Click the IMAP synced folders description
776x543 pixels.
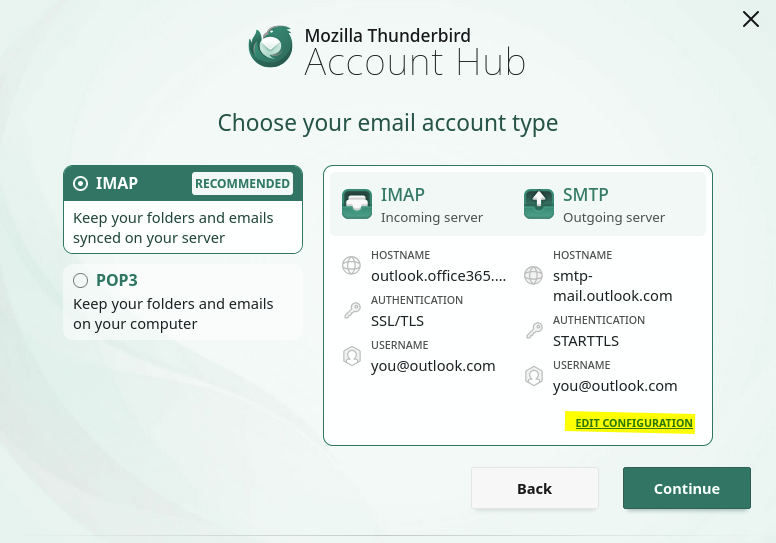[173, 228]
